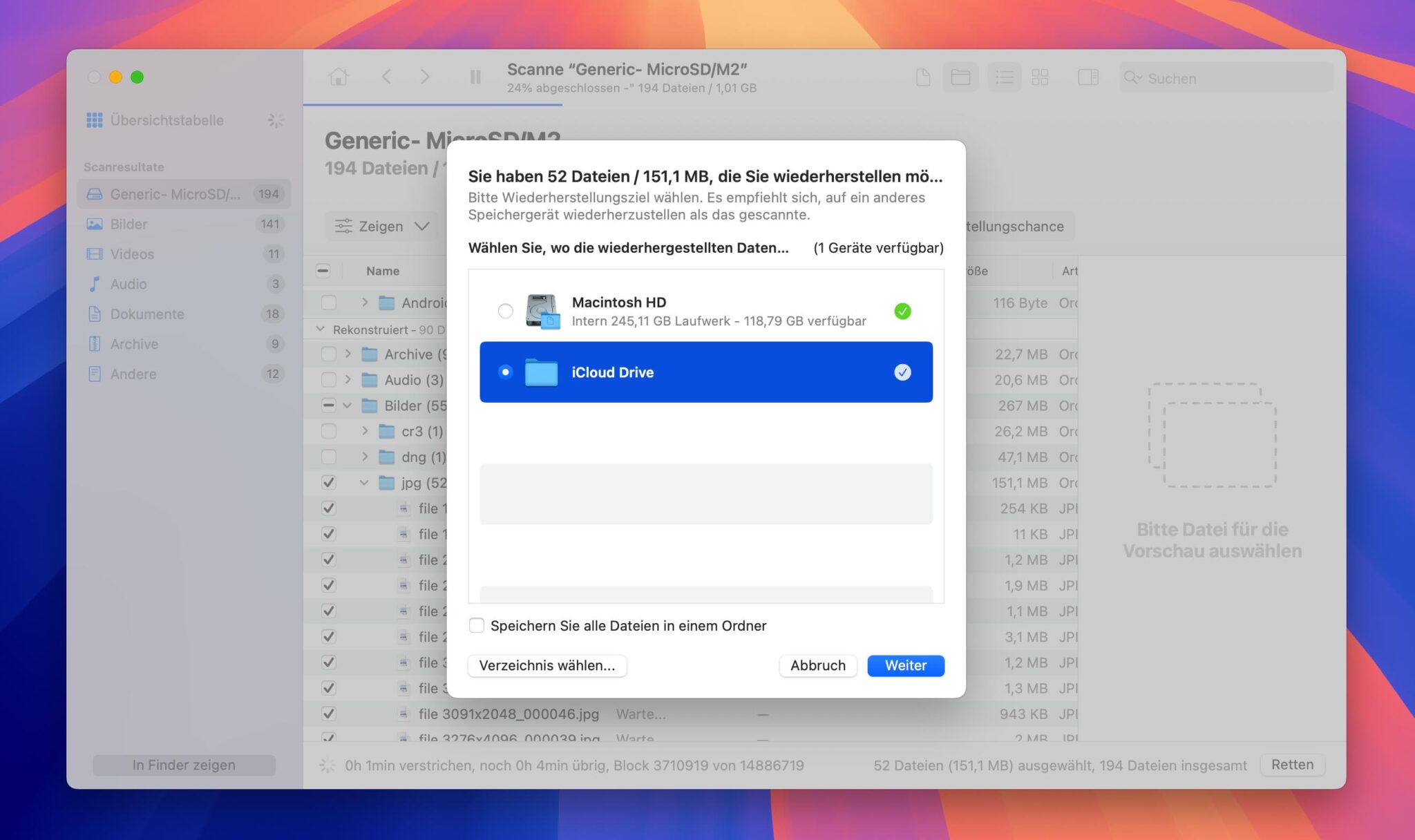Click Weiter to continue recovery
The image size is (1415, 840).
tap(906, 665)
